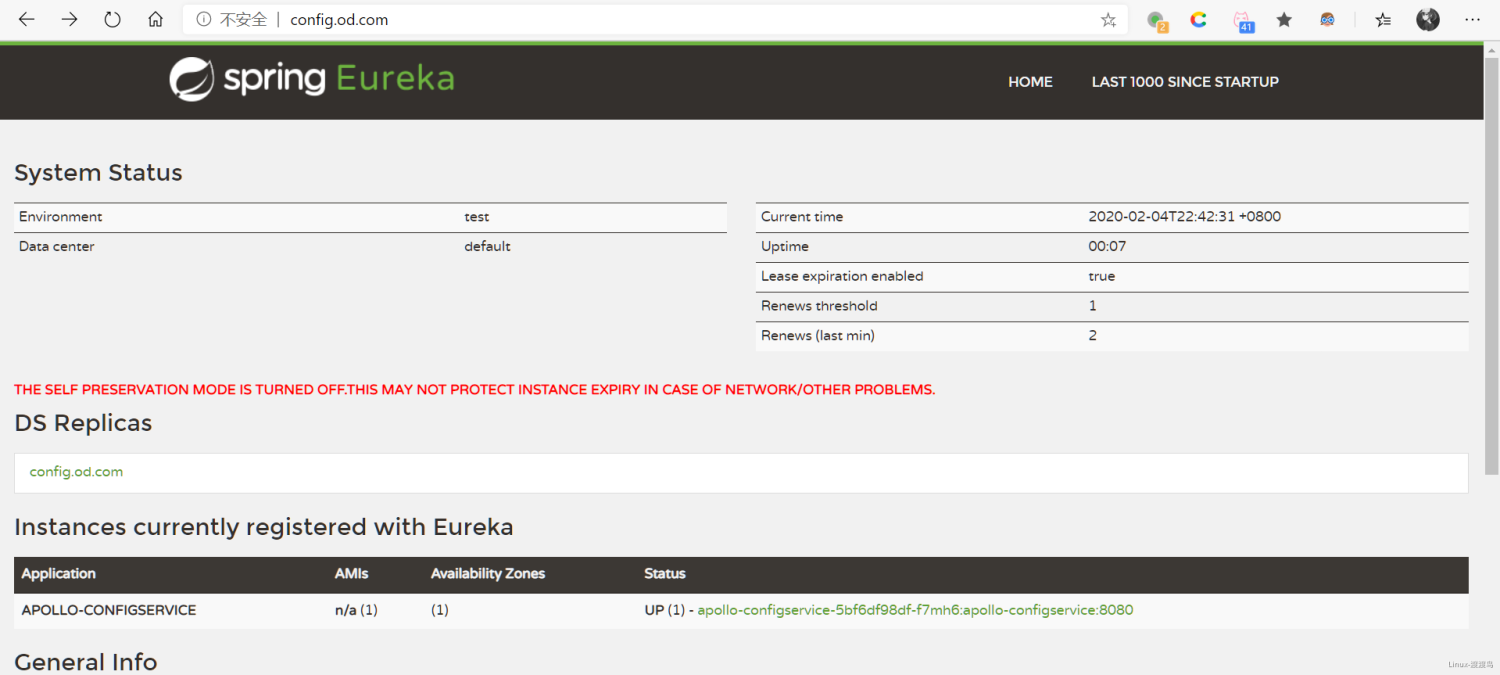
Task: Reload the page with the refresh icon
Action: pyautogui.click(x=112, y=20)
